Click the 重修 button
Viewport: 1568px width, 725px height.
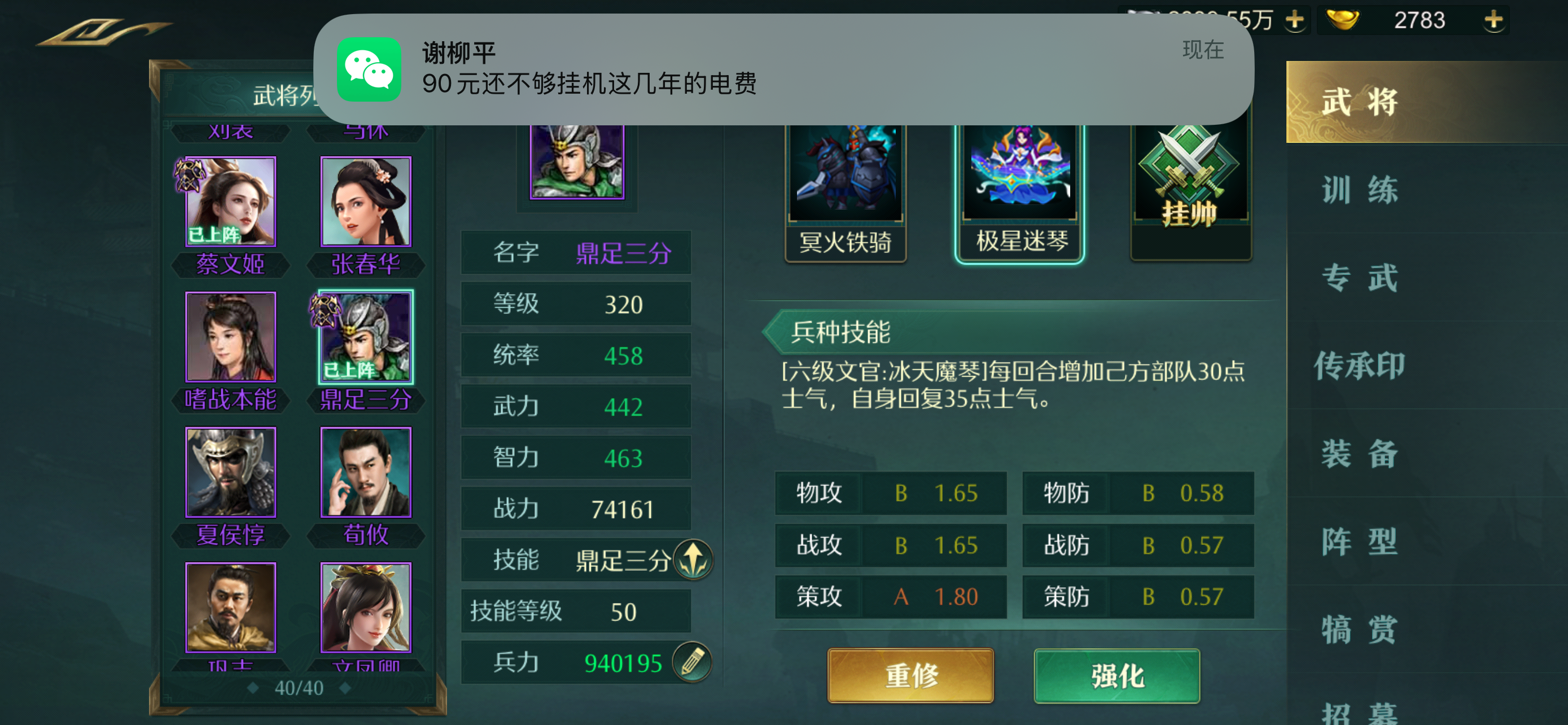click(x=910, y=676)
